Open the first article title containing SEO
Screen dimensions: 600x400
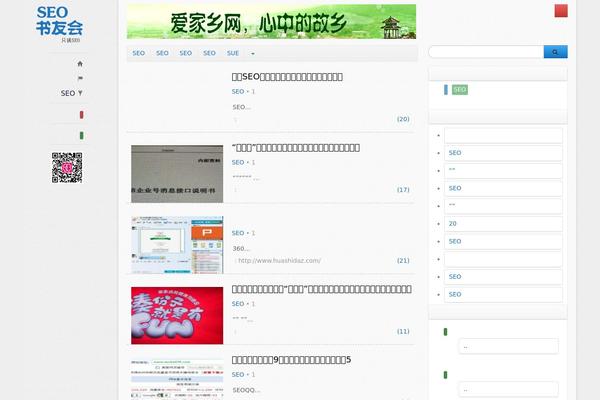[x=287, y=77]
